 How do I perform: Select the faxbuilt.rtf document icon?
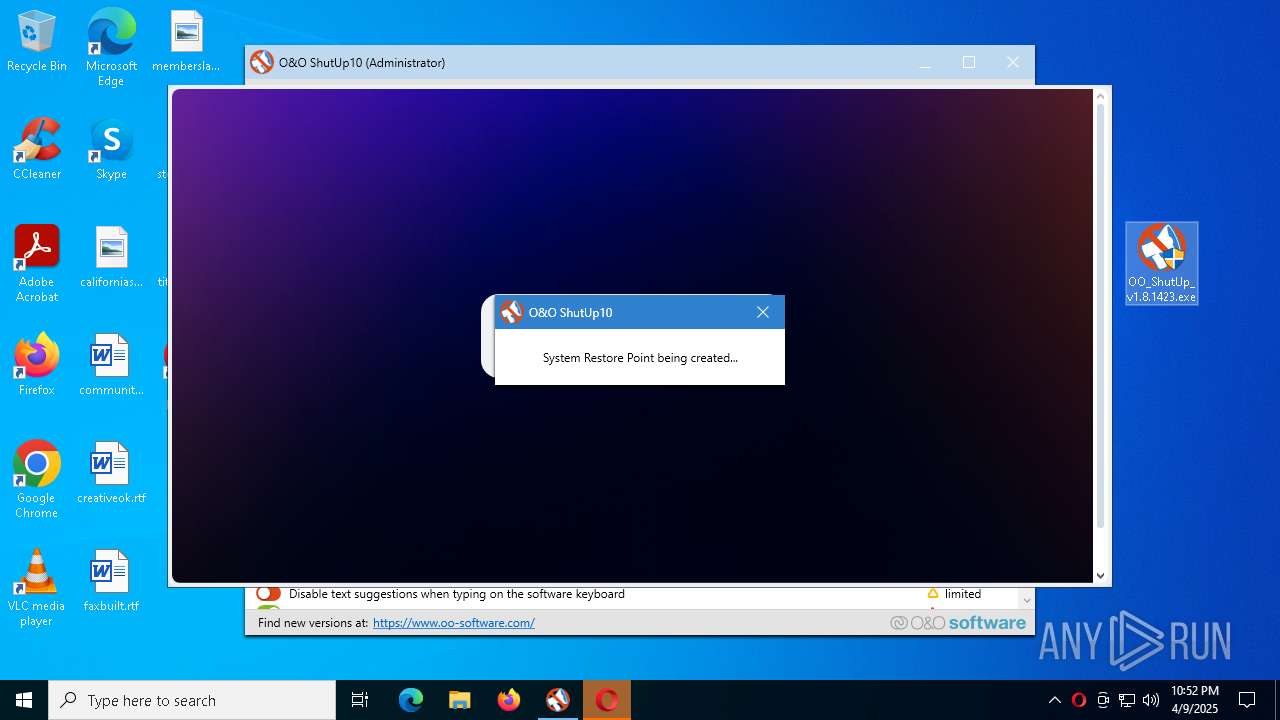(x=111, y=581)
